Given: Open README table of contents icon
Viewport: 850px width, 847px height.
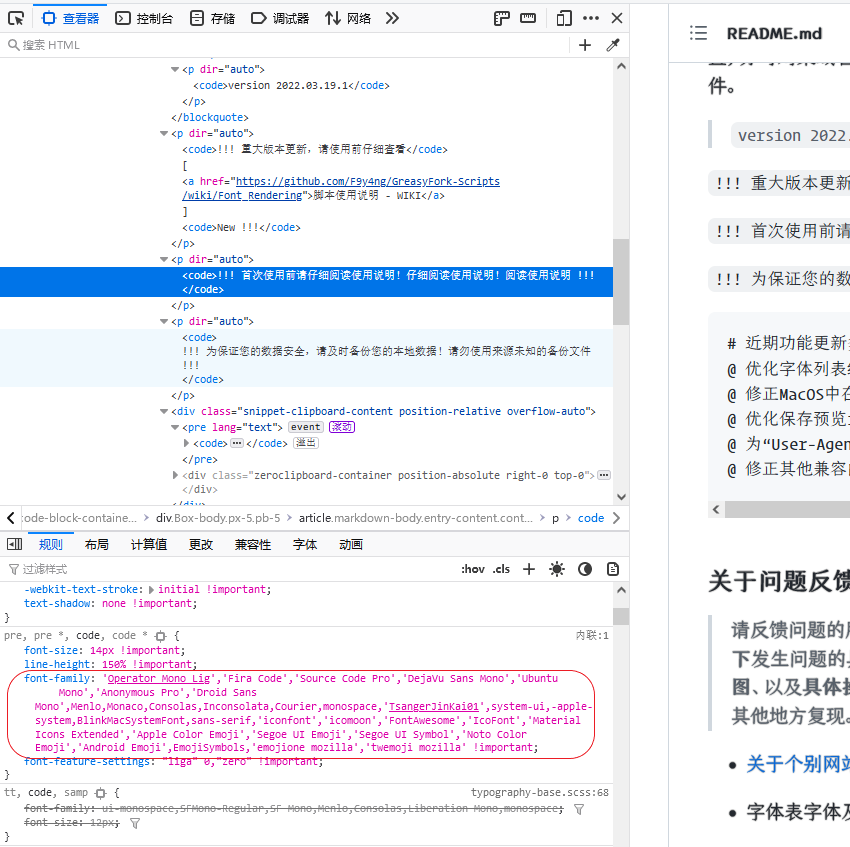Looking at the screenshot, I should coord(698,32).
